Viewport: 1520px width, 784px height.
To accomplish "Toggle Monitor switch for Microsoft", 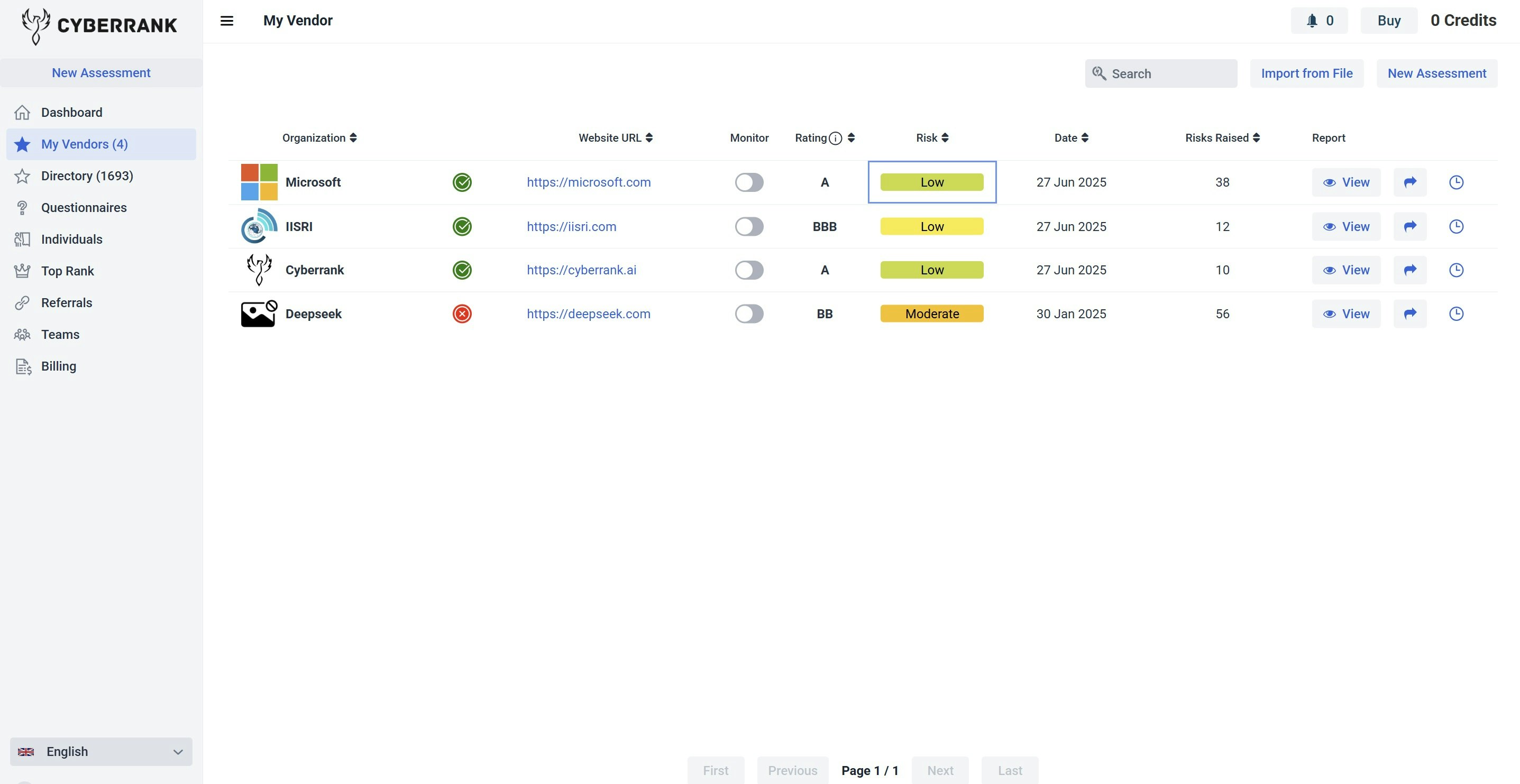I will tap(749, 182).
